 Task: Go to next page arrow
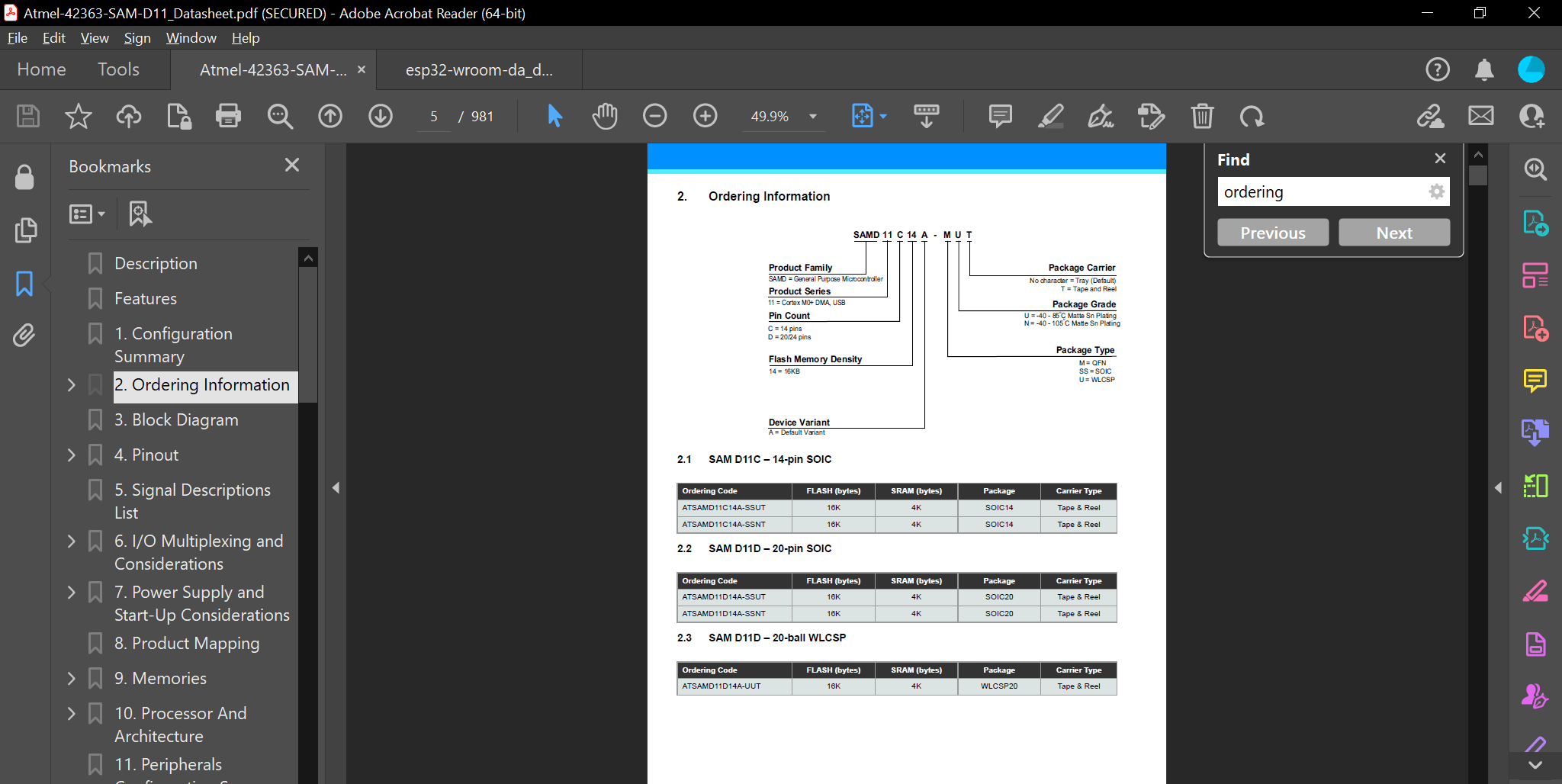(x=381, y=116)
